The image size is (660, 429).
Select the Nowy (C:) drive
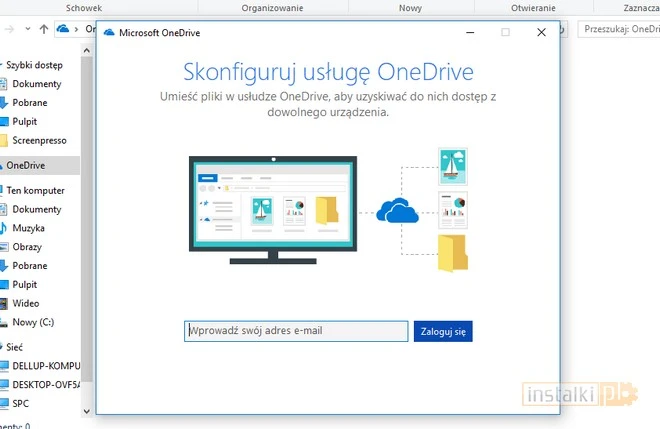pyautogui.click(x=32, y=322)
